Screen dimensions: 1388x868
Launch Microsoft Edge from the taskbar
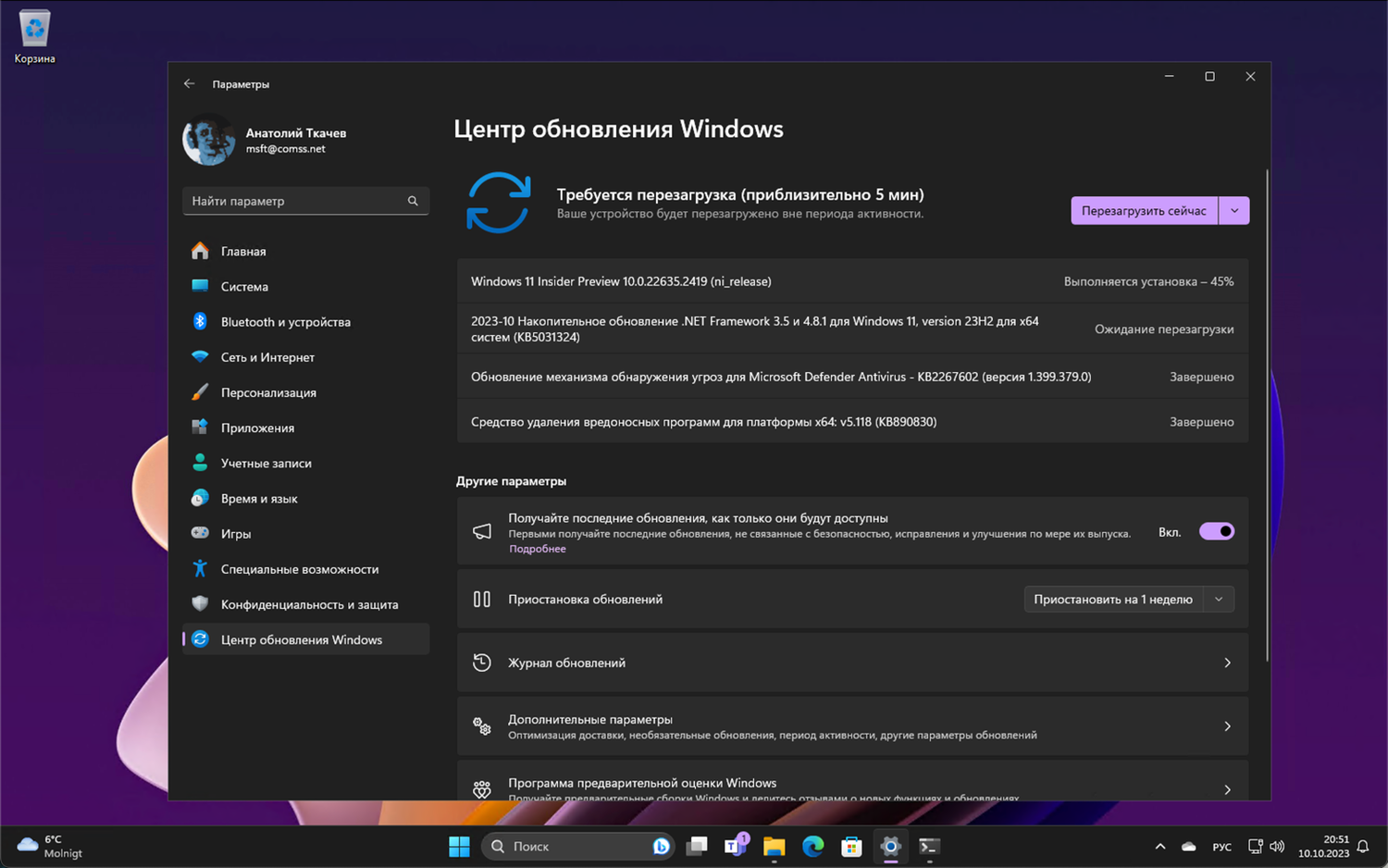pos(813,846)
